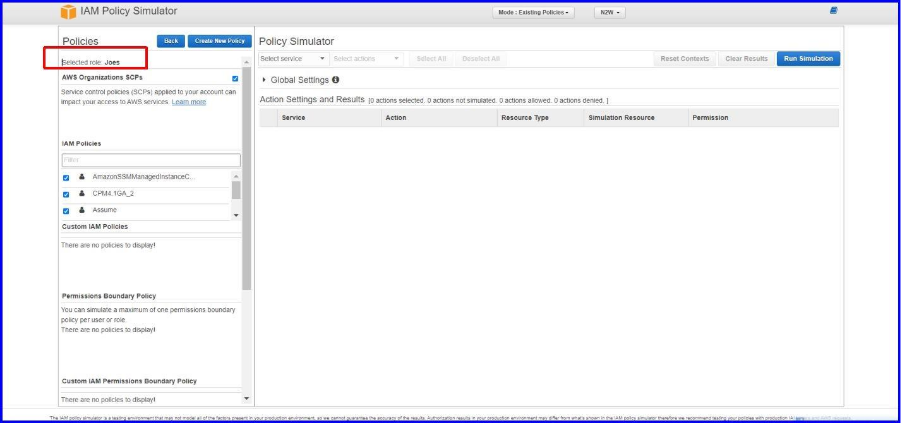Click the Global Settings info icon
Image resolution: width=903 pixels, height=423 pixels.
[x=336, y=80]
